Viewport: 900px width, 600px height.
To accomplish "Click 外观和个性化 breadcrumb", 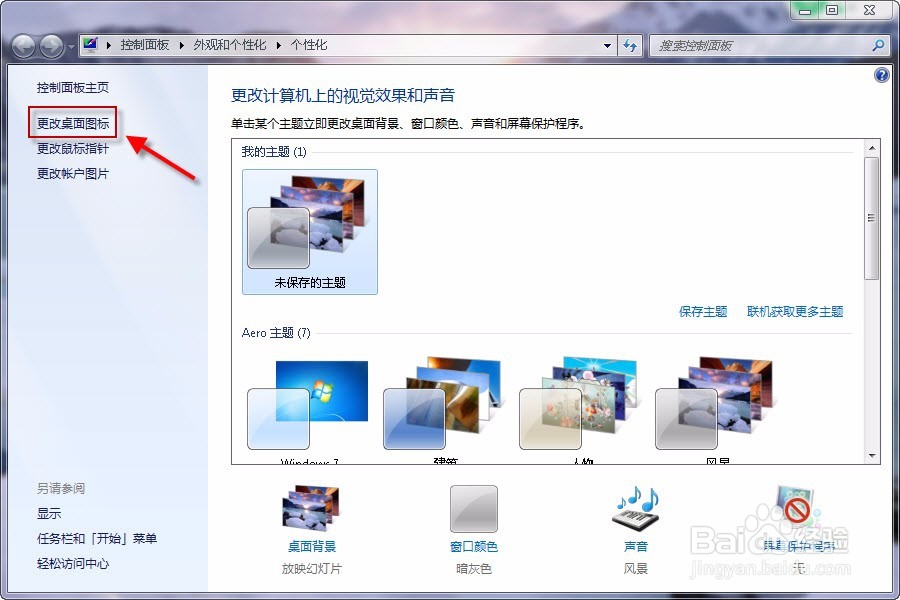I will pyautogui.click(x=230, y=45).
